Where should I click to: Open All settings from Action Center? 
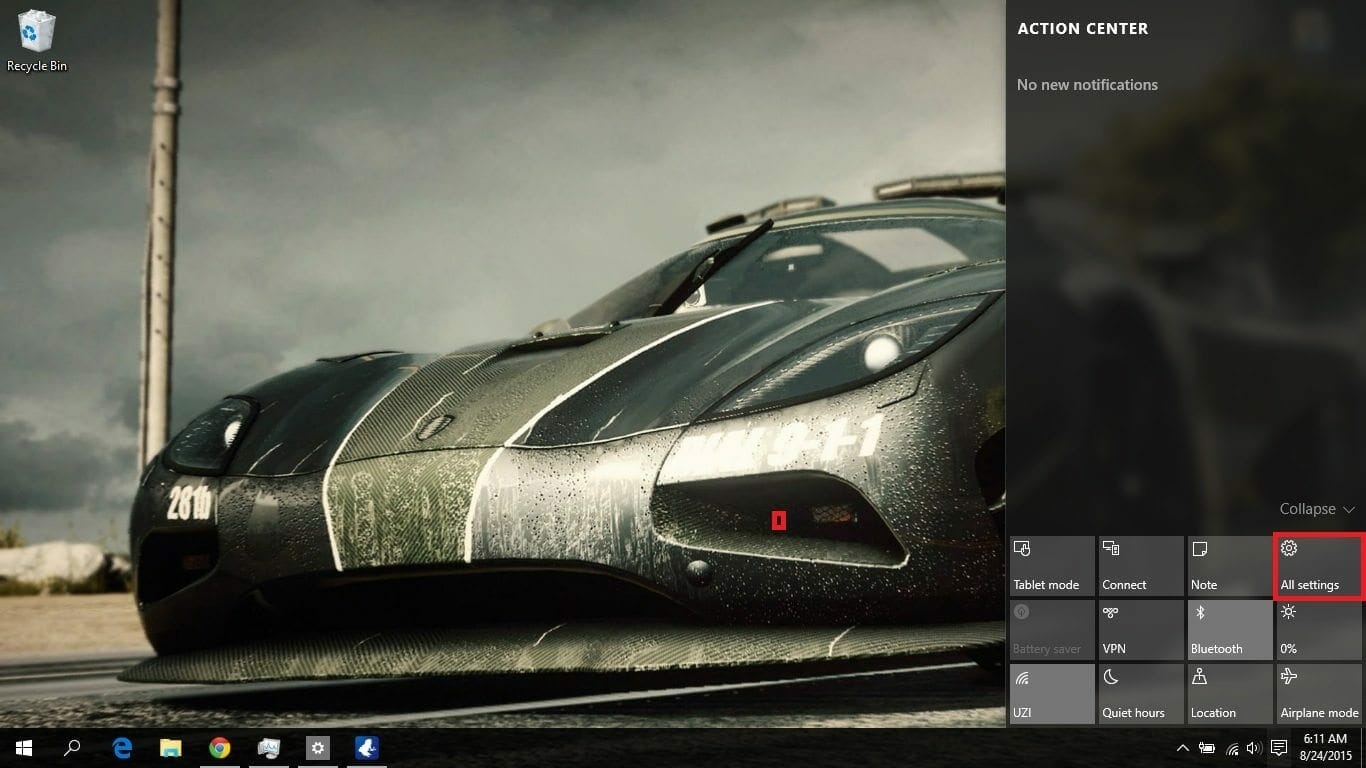point(1318,566)
